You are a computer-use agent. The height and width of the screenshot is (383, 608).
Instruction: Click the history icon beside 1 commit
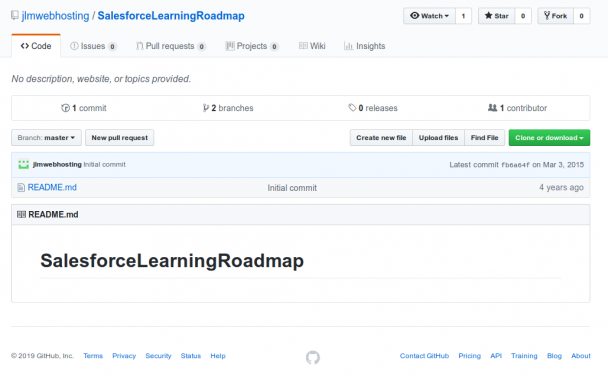[65, 108]
